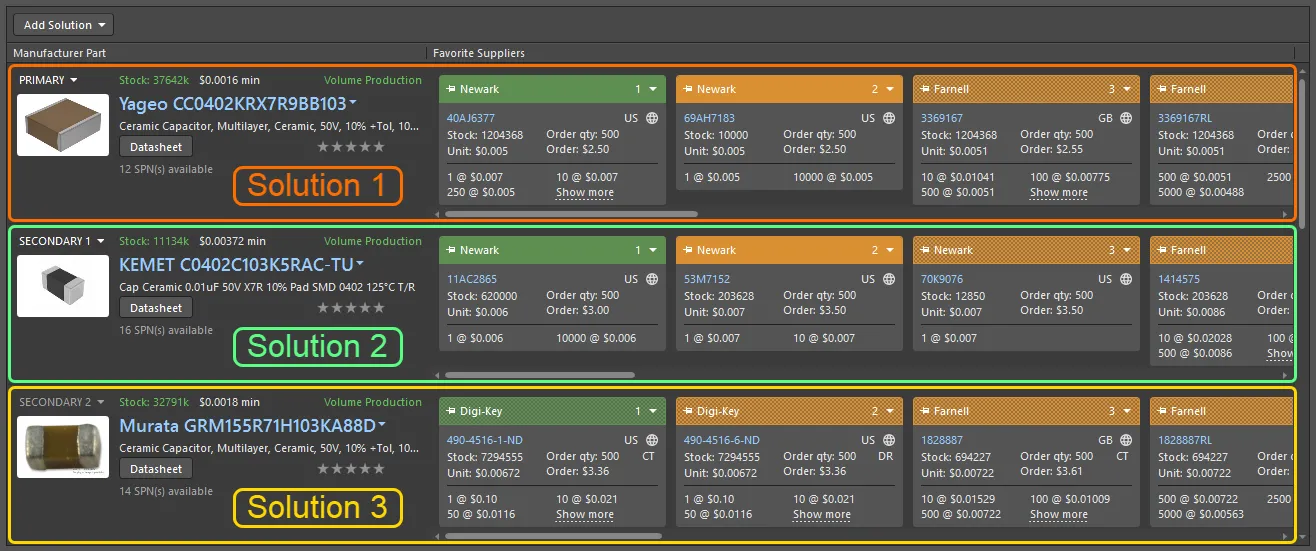Image resolution: width=1316 pixels, height=551 pixels.
Task: Rate the KEMET part using its stars
Action: point(351,308)
